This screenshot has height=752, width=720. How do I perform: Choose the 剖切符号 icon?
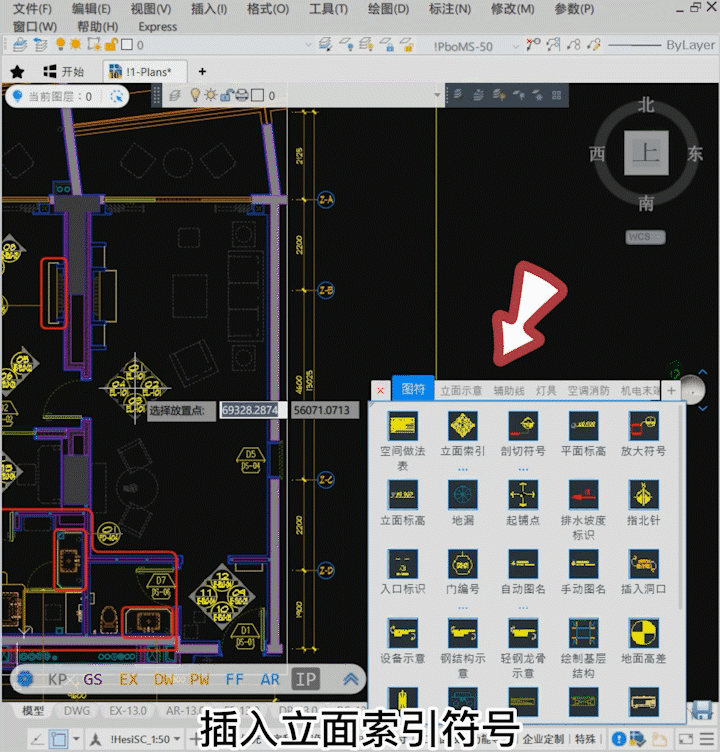(x=523, y=425)
